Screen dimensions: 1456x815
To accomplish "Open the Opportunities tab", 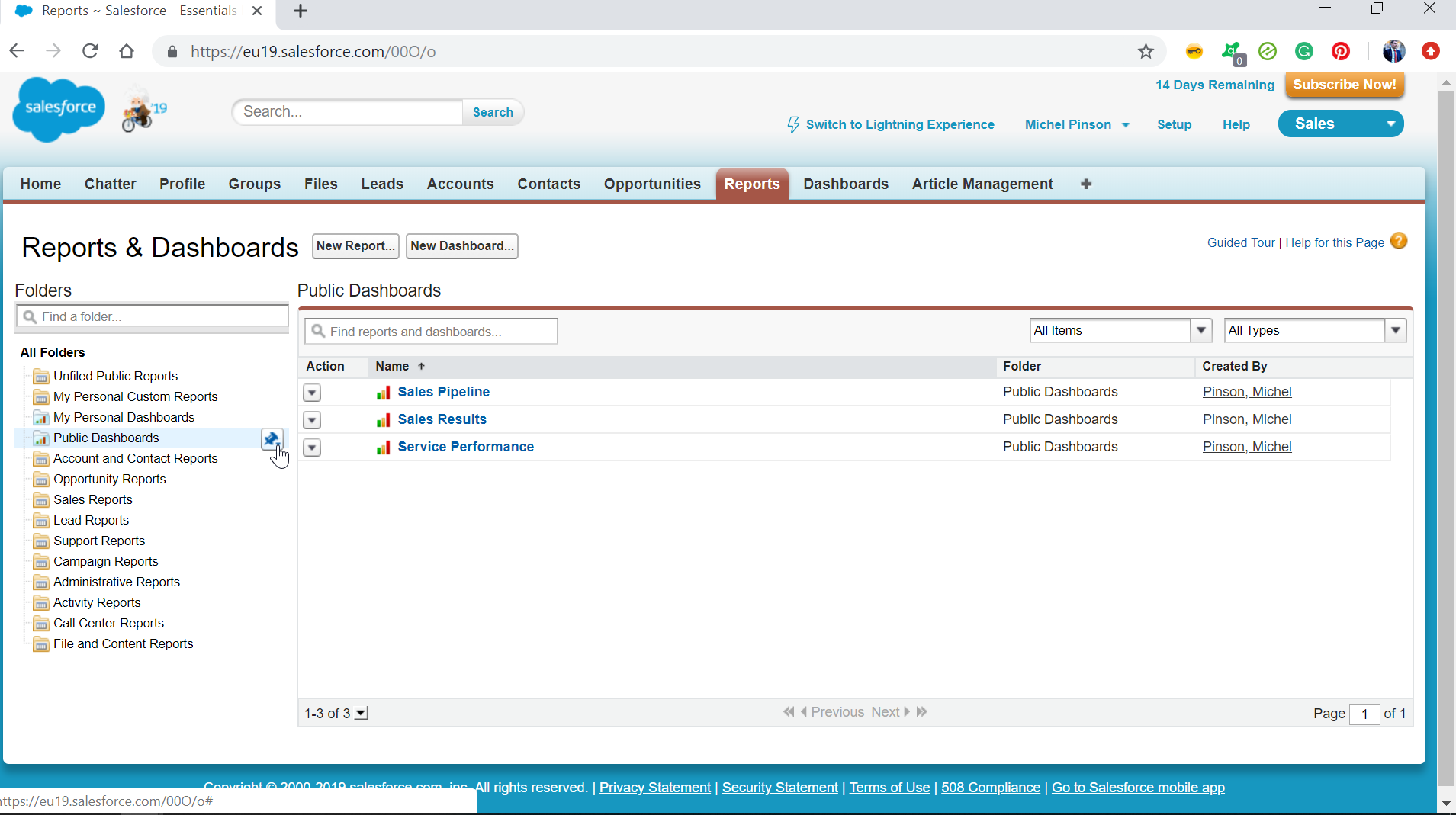I will pyautogui.click(x=652, y=184).
